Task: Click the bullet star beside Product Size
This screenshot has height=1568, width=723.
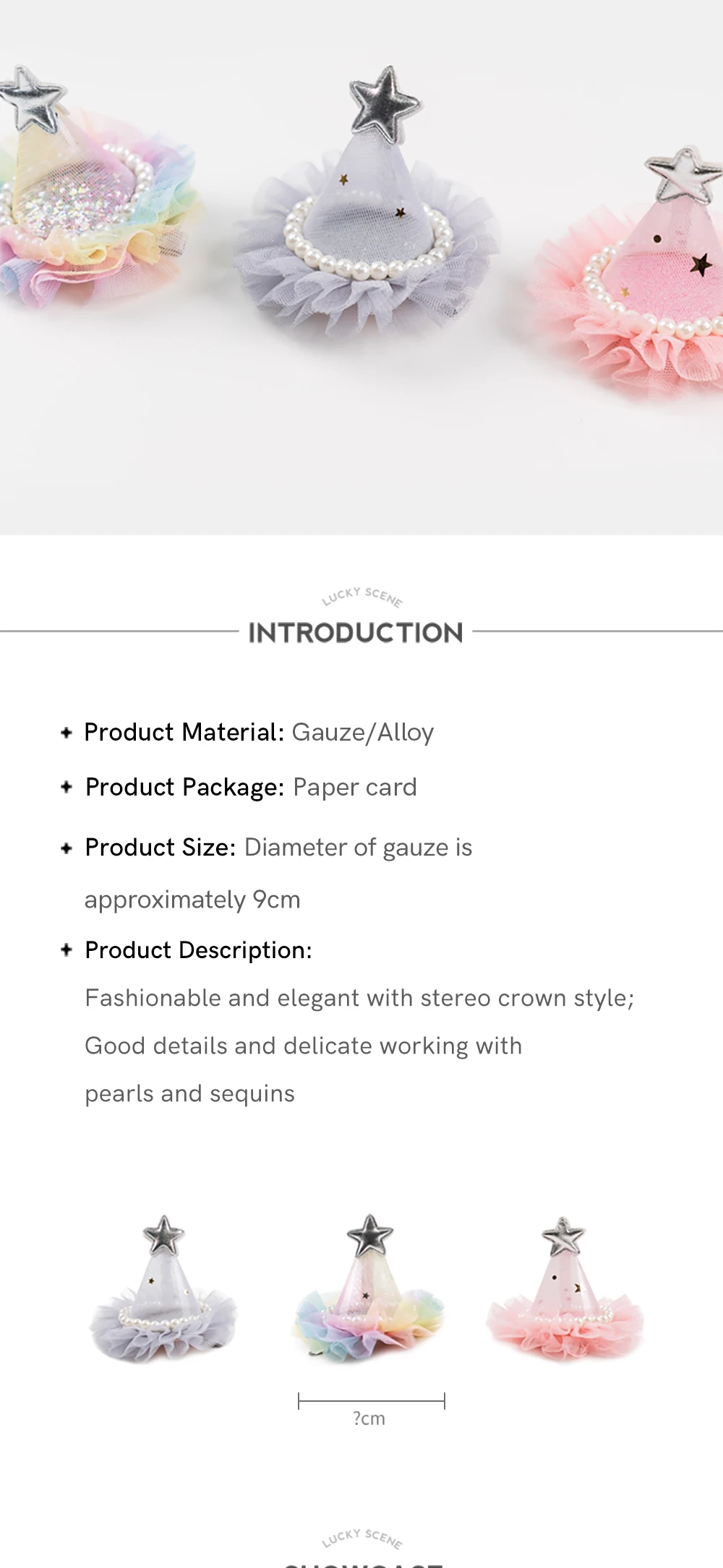Action: [x=67, y=848]
